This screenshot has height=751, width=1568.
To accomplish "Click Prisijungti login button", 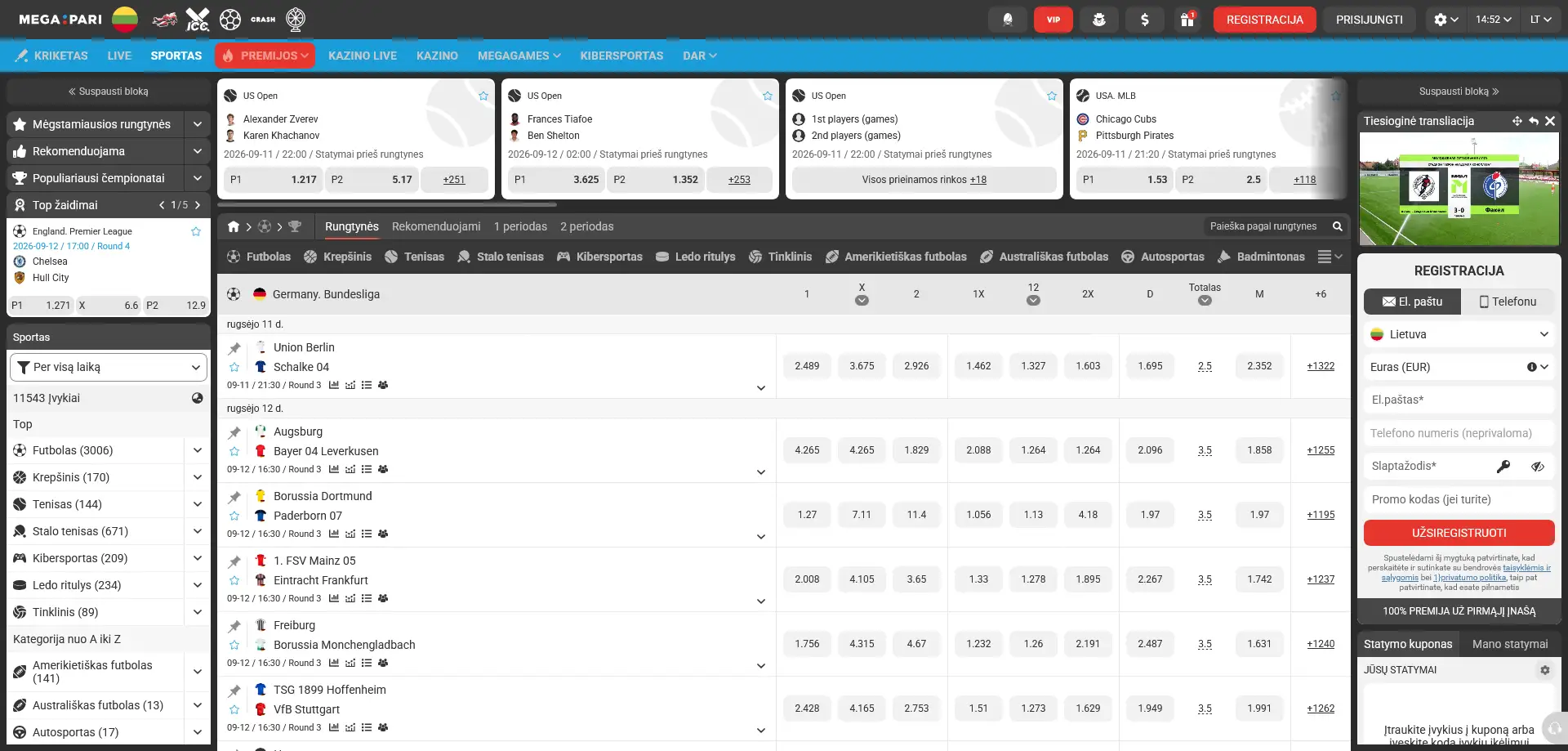I will 1370,20.
